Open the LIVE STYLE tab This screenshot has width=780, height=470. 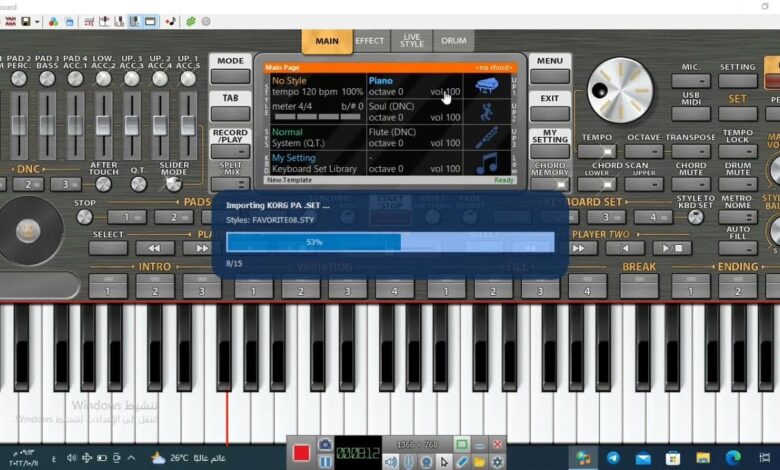(x=411, y=41)
